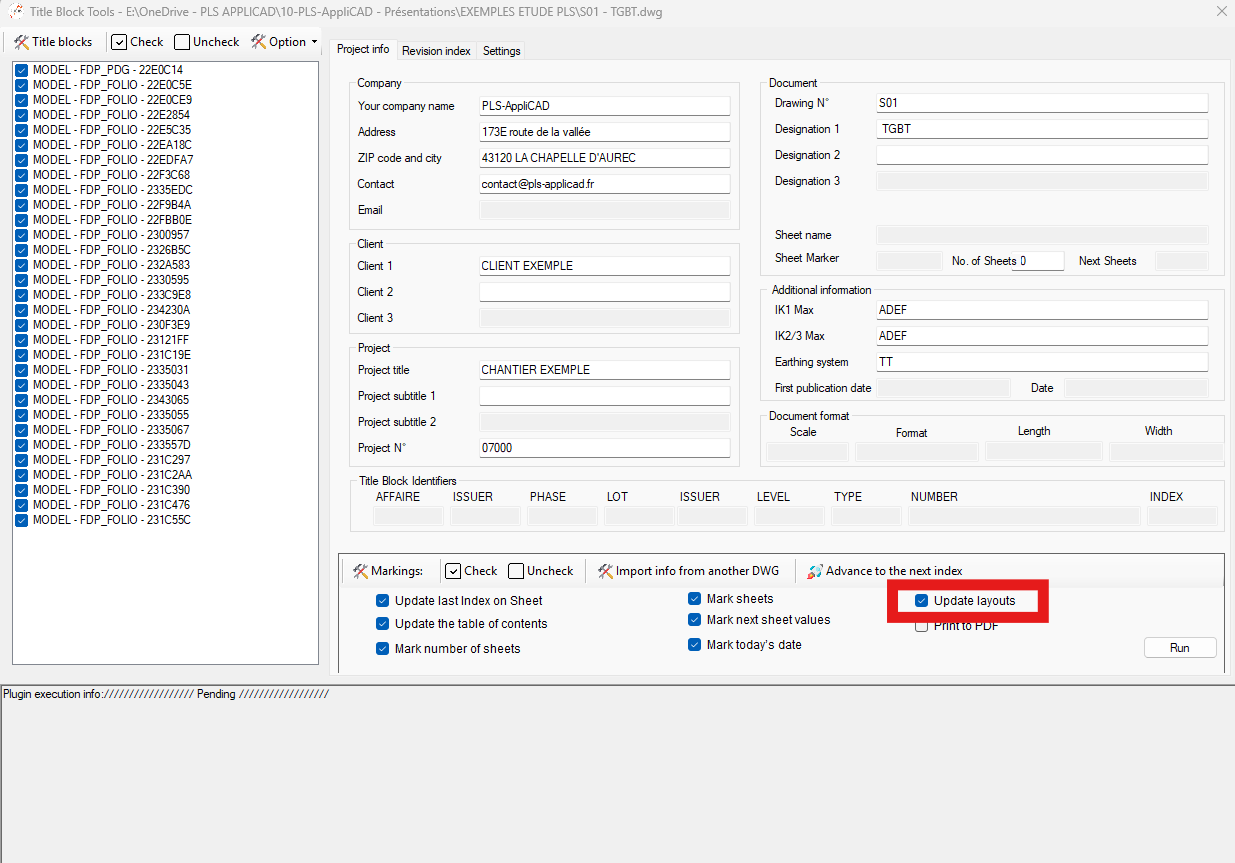The height and width of the screenshot is (863, 1235).
Task: Click the Check icon above sheet list
Action: tap(119, 42)
